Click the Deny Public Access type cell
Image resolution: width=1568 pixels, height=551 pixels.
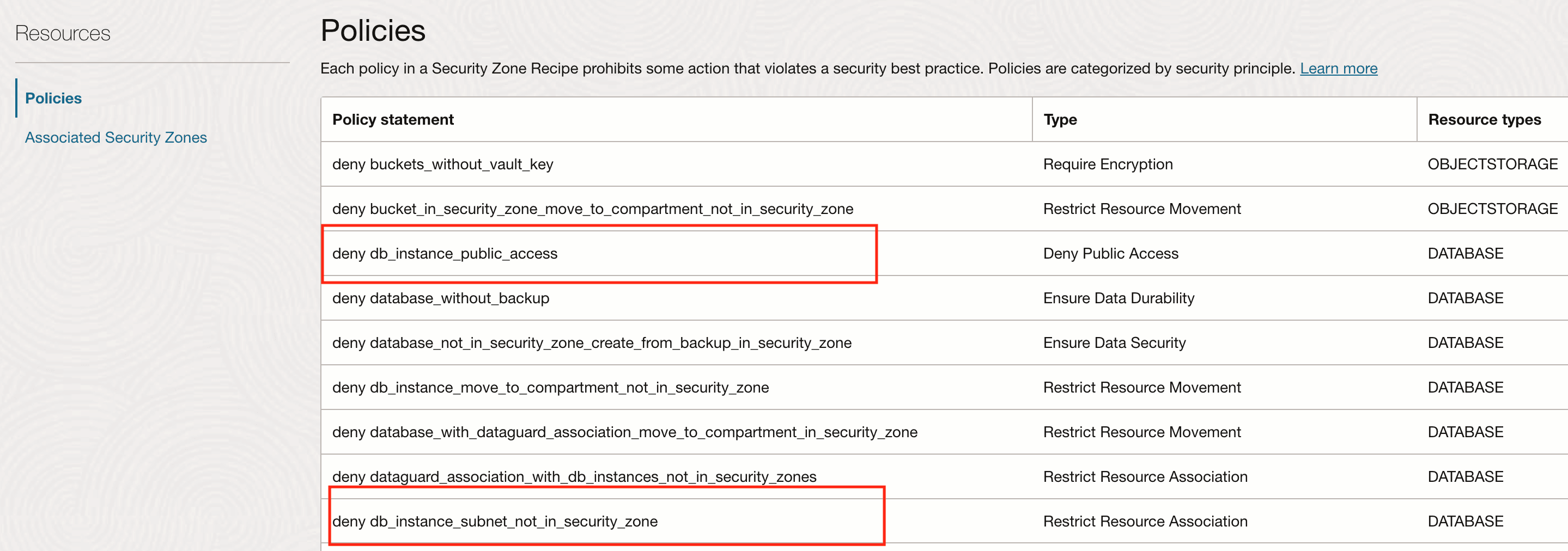tap(1110, 254)
